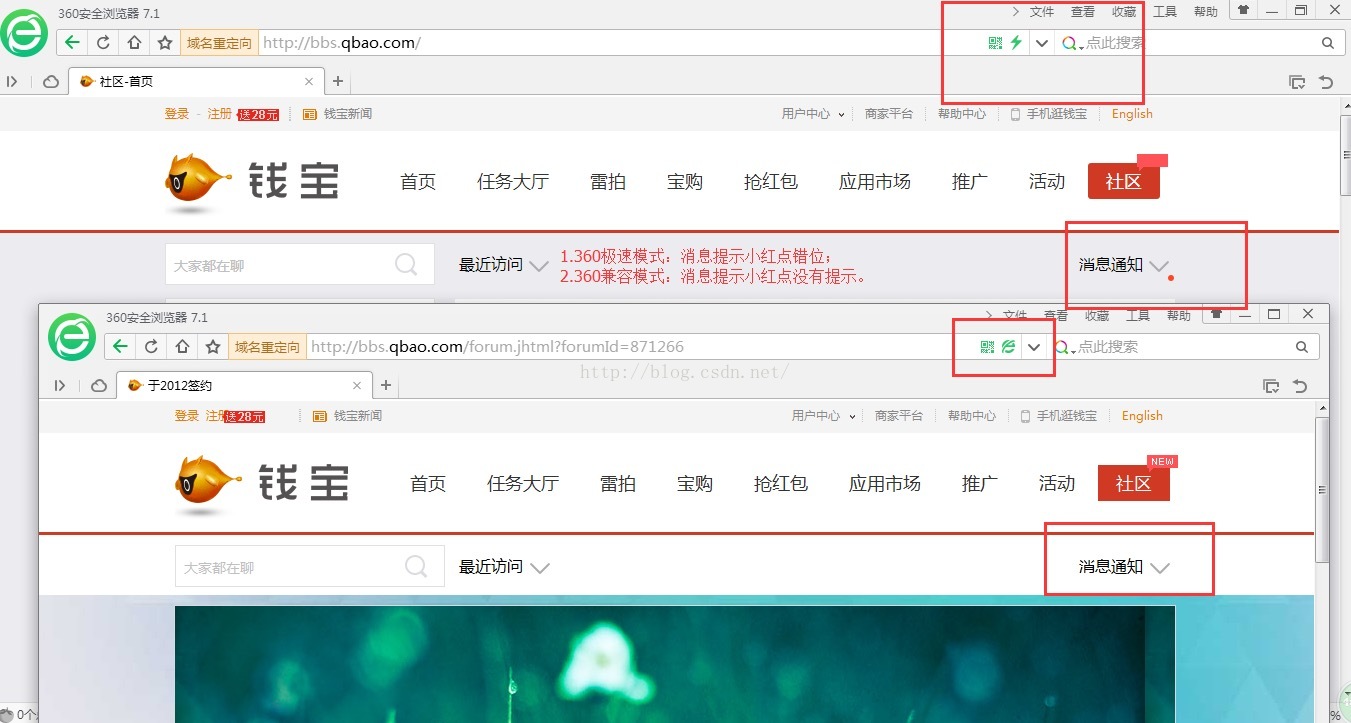Go to the home page in the front browser window

click(182, 346)
